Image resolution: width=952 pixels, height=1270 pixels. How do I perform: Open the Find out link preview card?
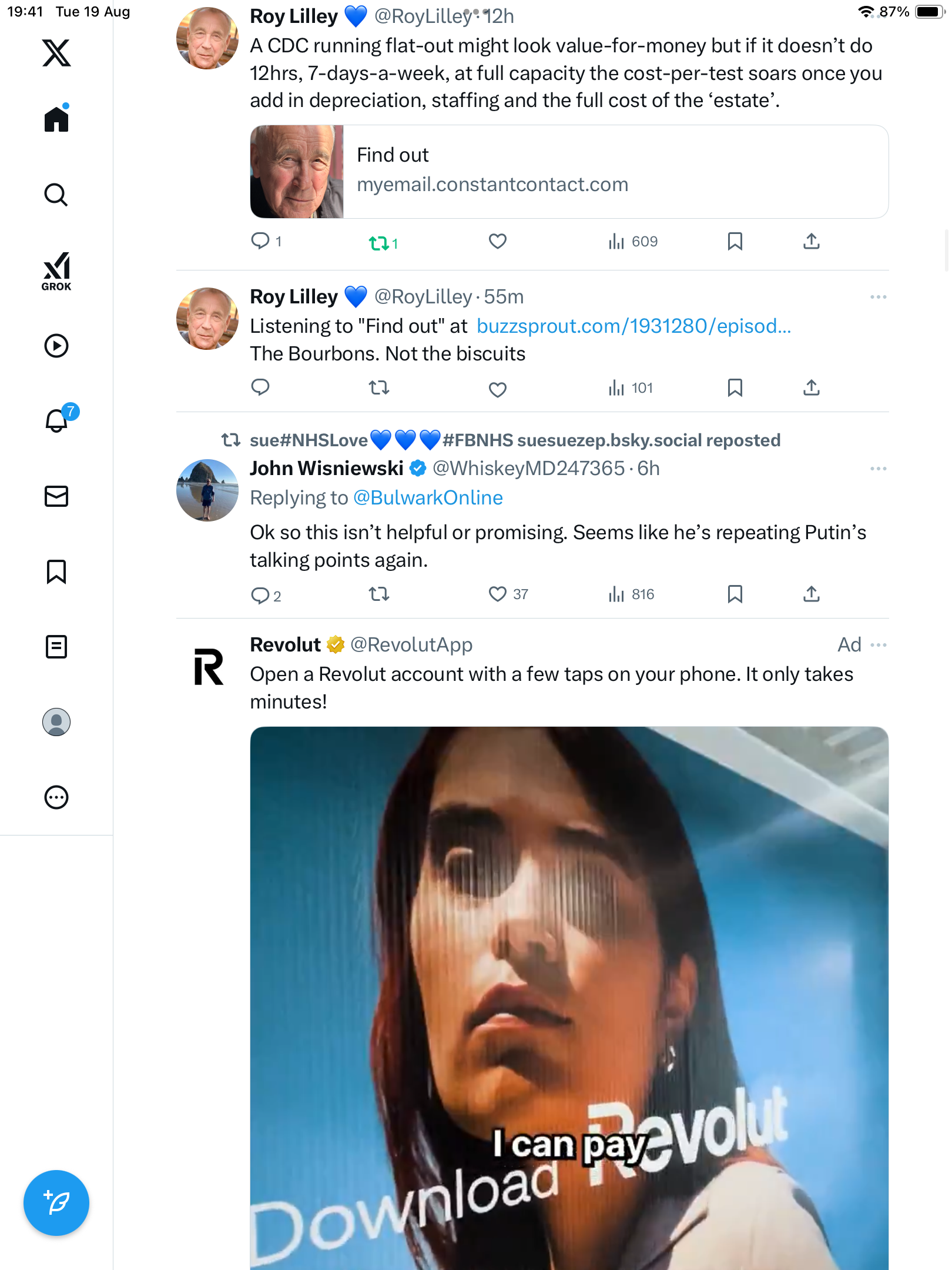click(569, 172)
